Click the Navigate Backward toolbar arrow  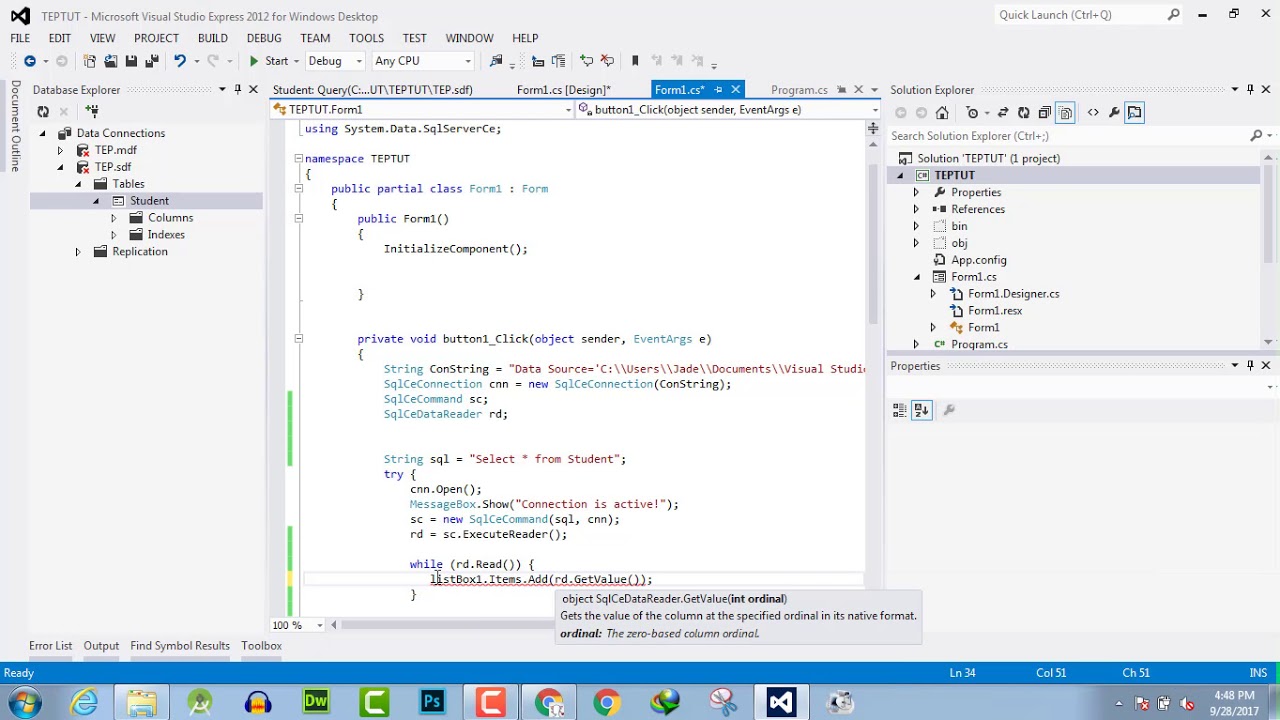(29, 61)
